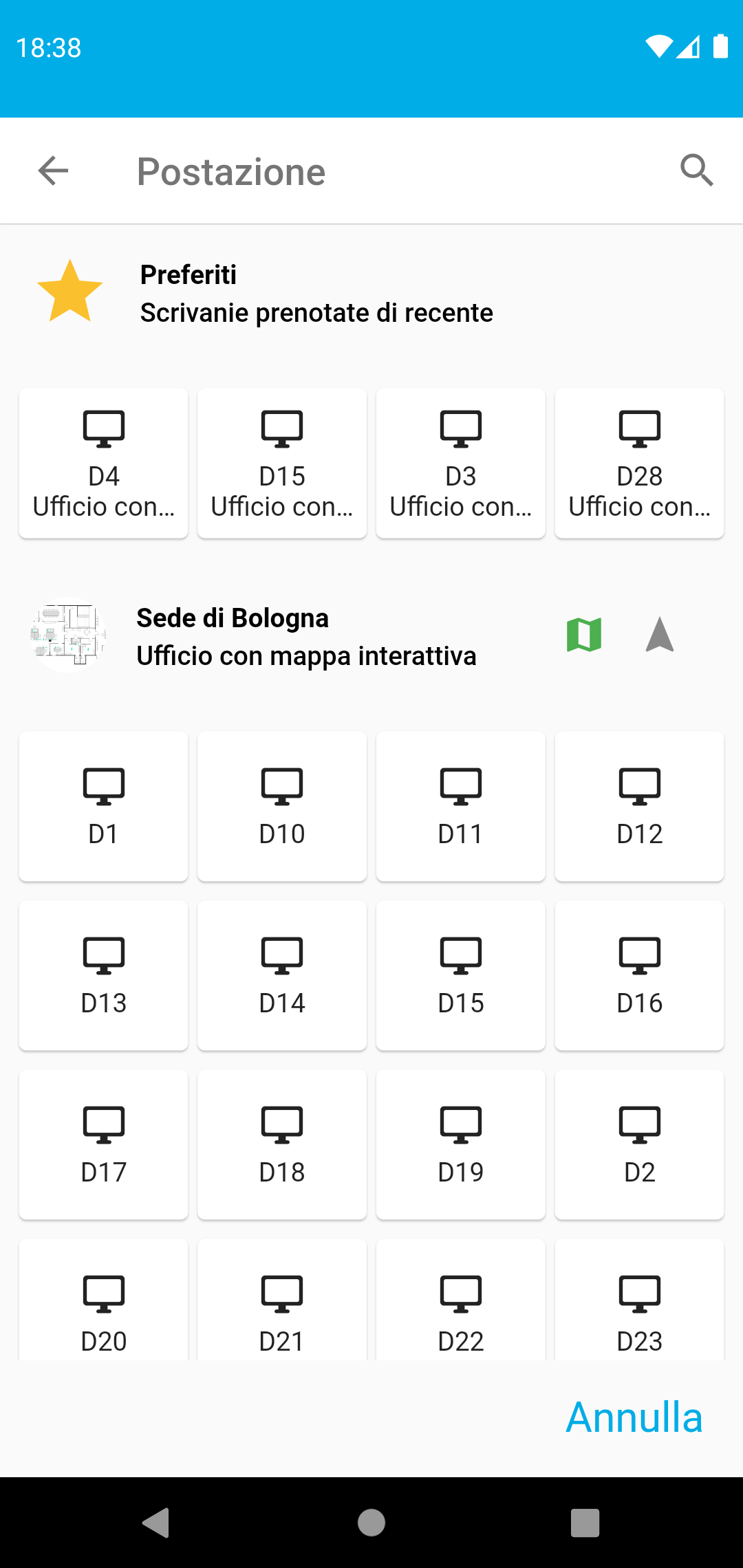Image resolution: width=743 pixels, height=1568 pixels.
Task: Select desk D18
Action: (282, 1144)
